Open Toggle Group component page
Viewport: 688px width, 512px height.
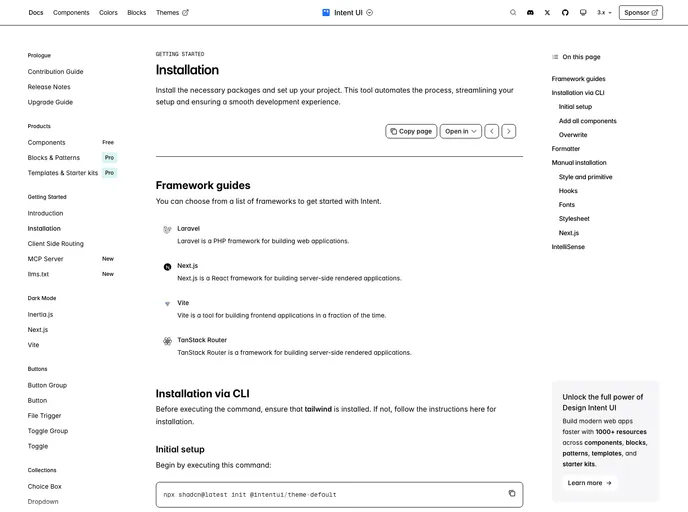click(47, 431)
